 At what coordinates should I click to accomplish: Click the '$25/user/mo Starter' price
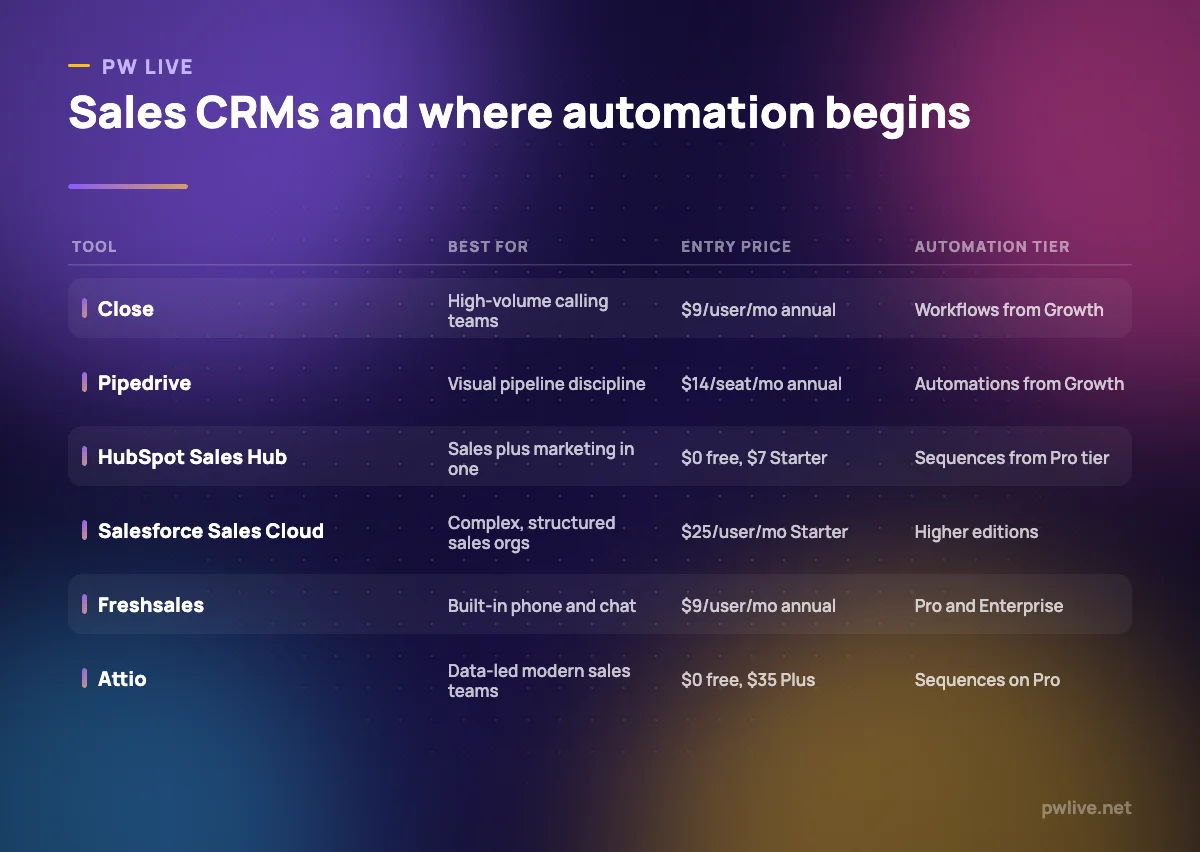(x=764, y=532)
